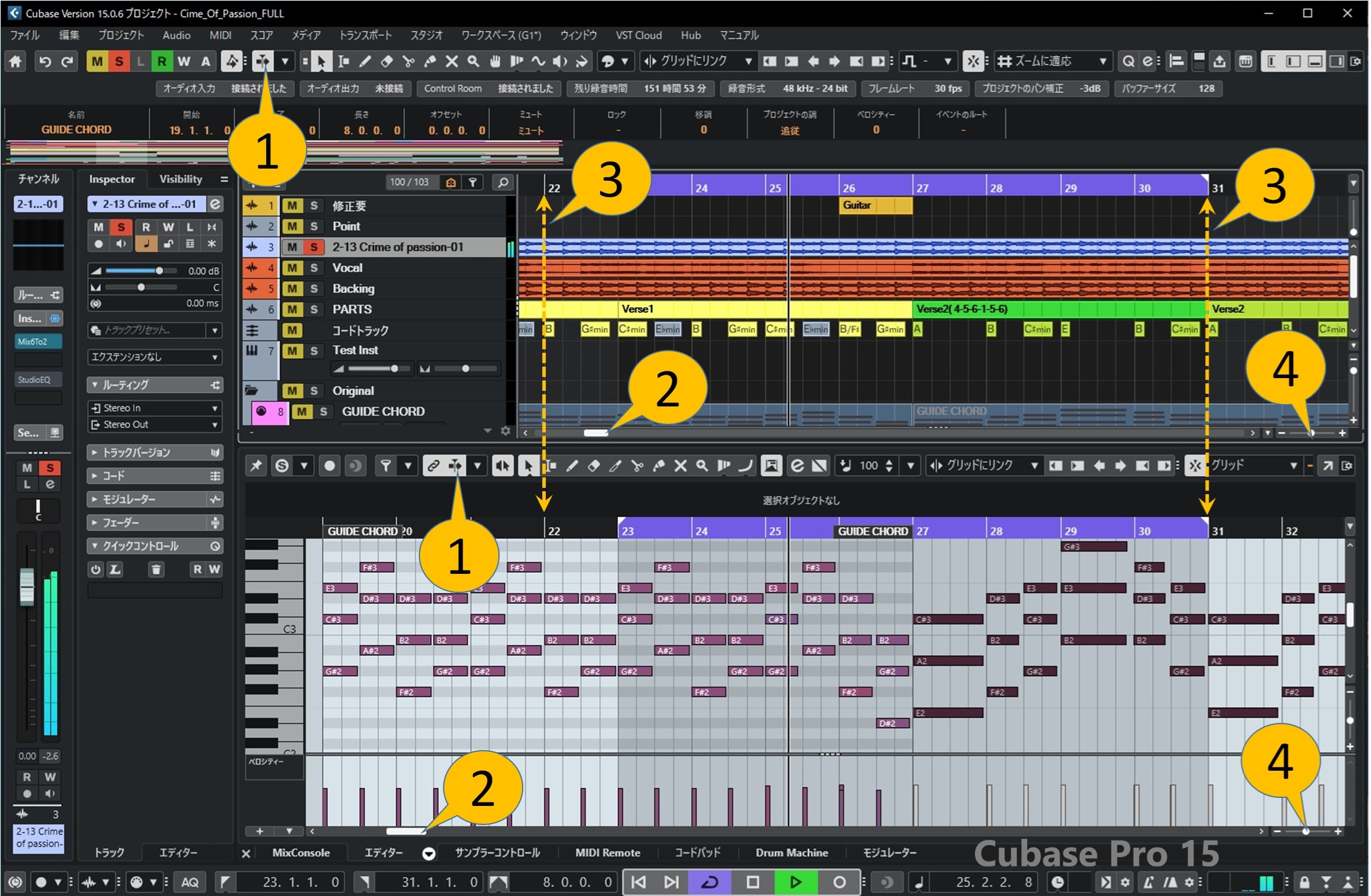Open the MIDI menu
This screenshot has height=896, width=1371.
click(220, 35)
